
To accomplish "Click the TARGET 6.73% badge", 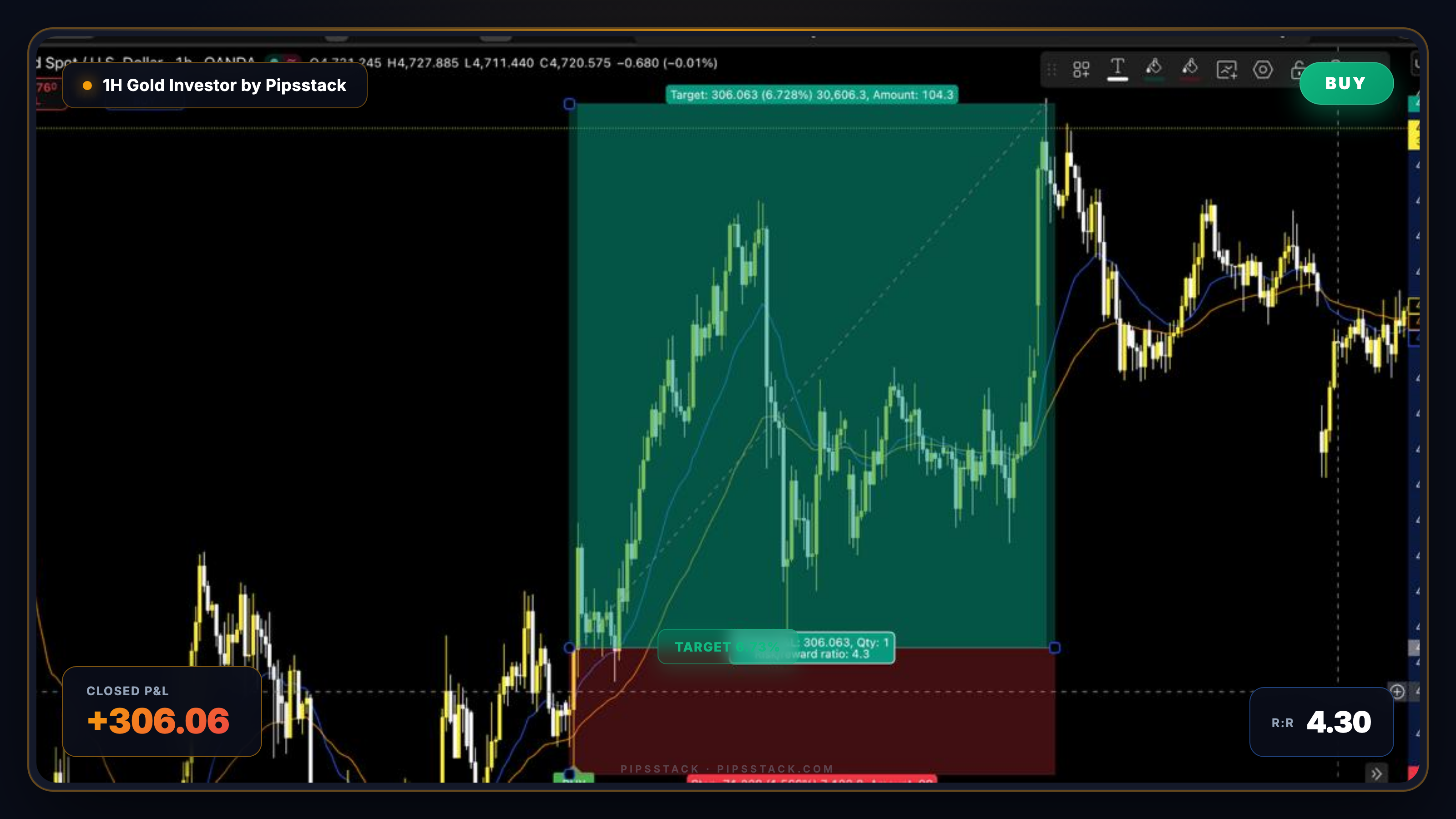I will pyautogui.click(x=727, y=647).
